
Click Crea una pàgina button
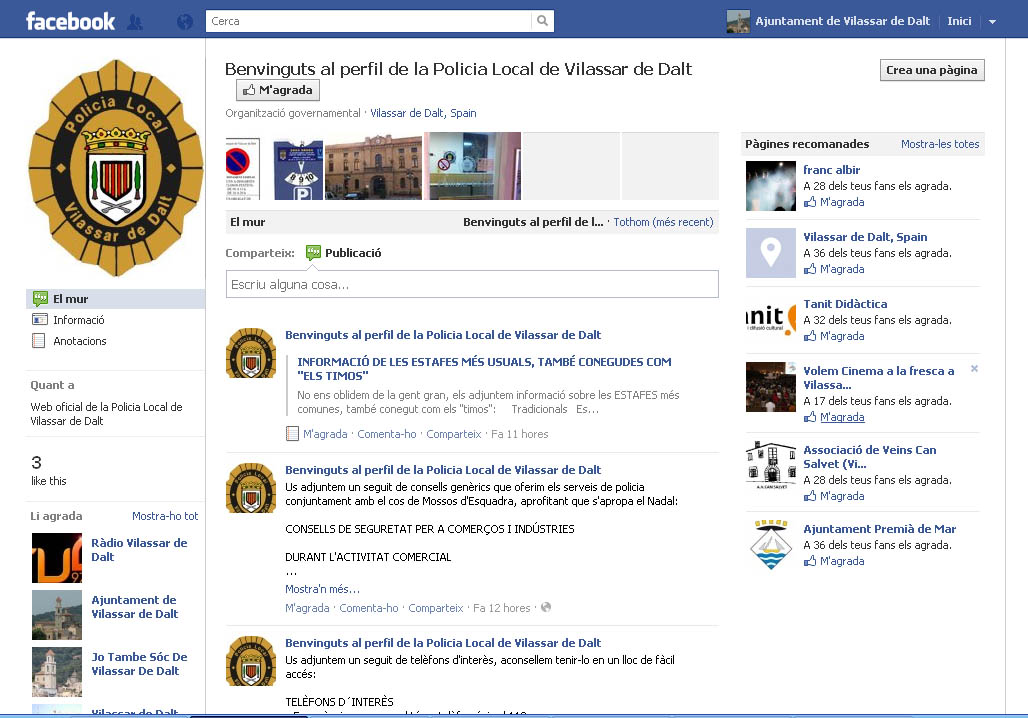(x=932, y=70)
